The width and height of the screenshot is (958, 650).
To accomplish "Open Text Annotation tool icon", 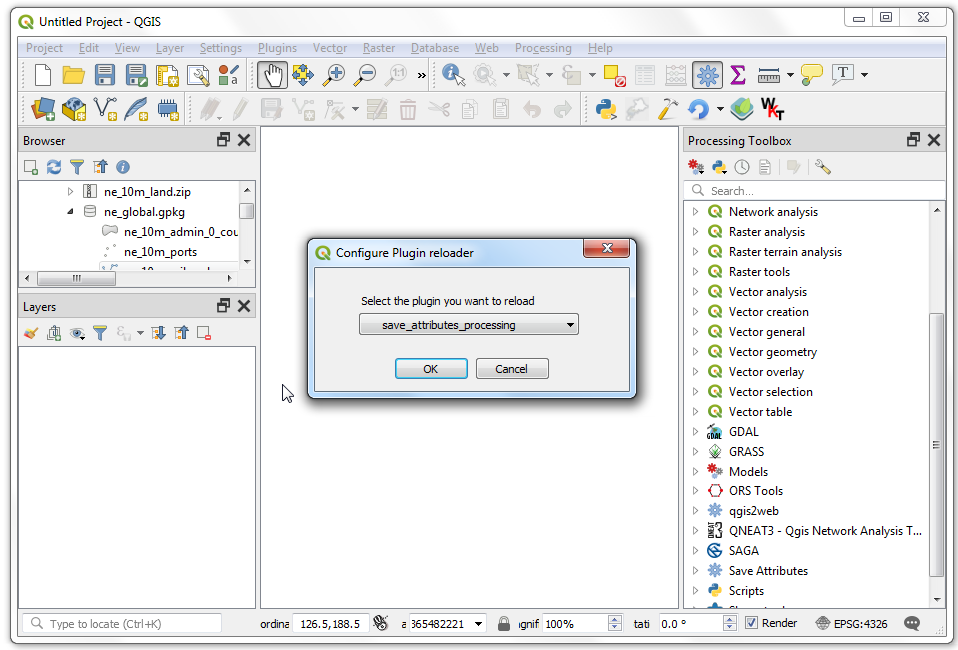I will point(843,75).
